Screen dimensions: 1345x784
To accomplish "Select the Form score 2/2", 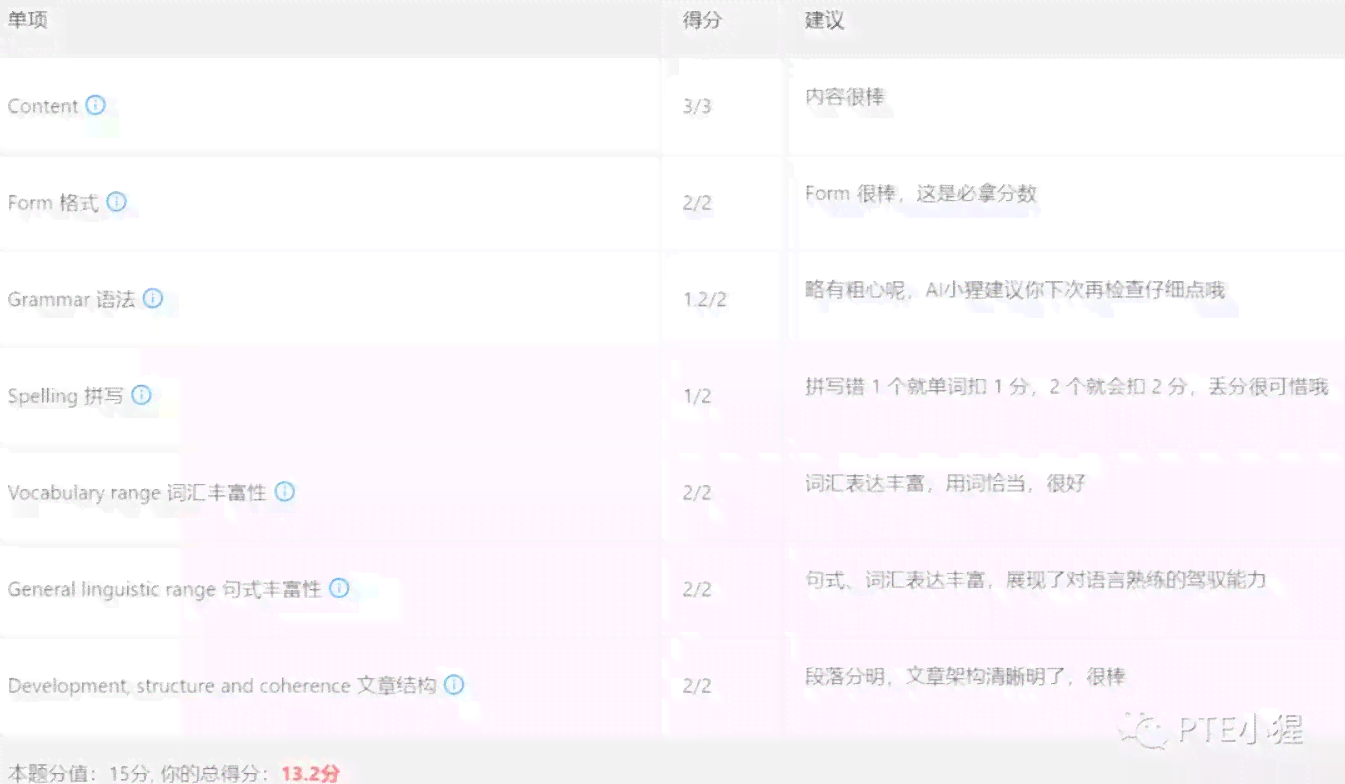I will (697, 203).
